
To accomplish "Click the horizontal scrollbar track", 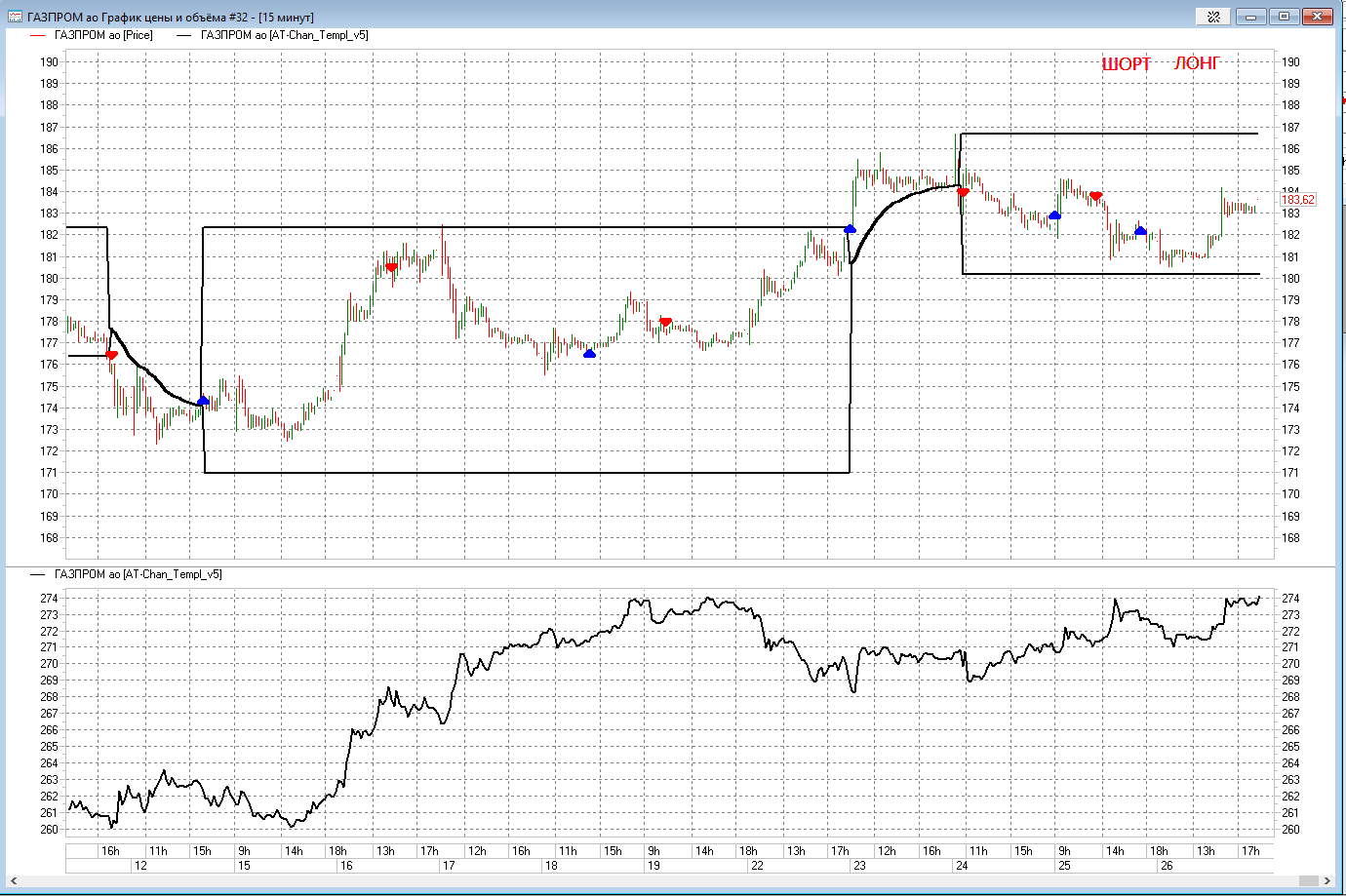I will [x=673, y=880].
